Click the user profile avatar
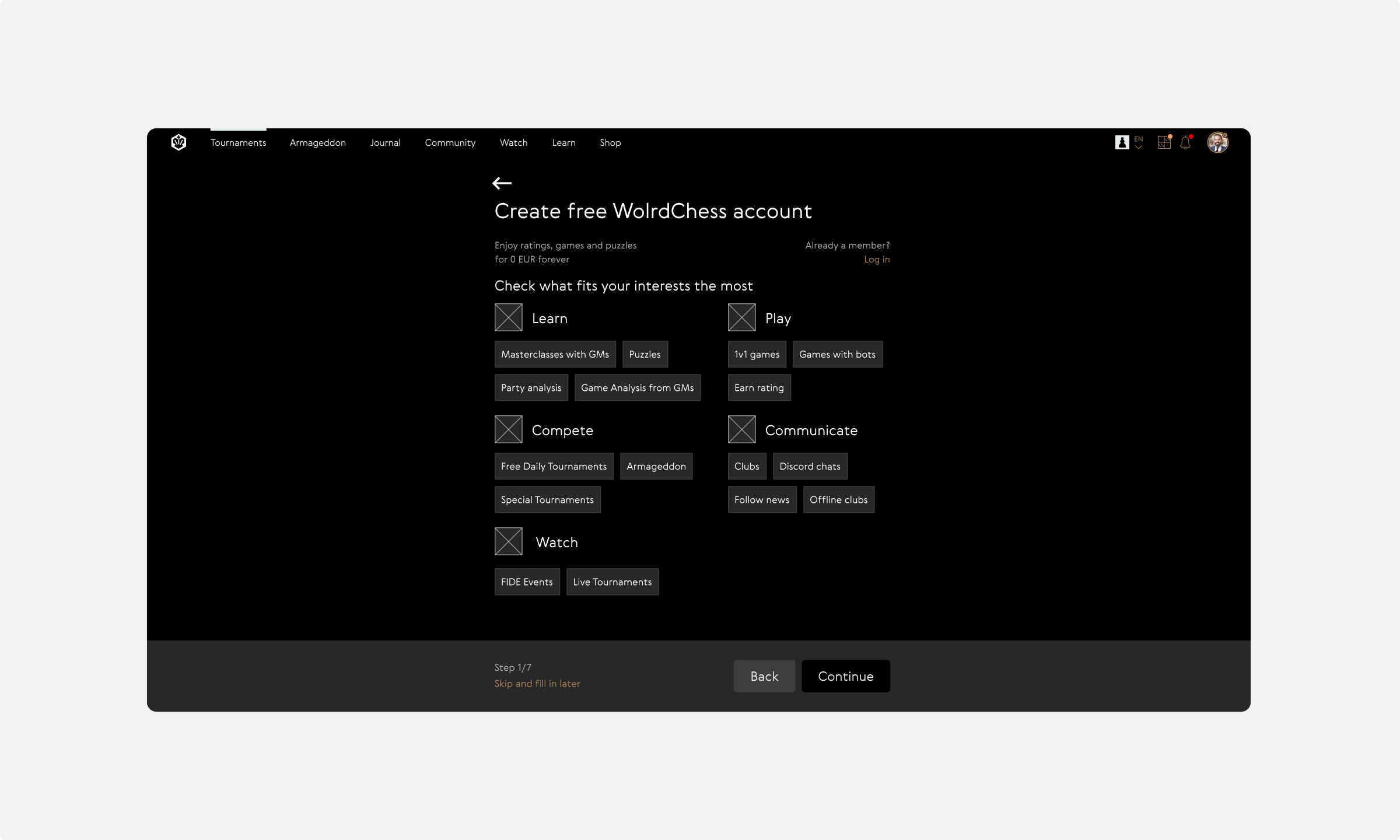 pyautogui.click(x=1217, y=142)
